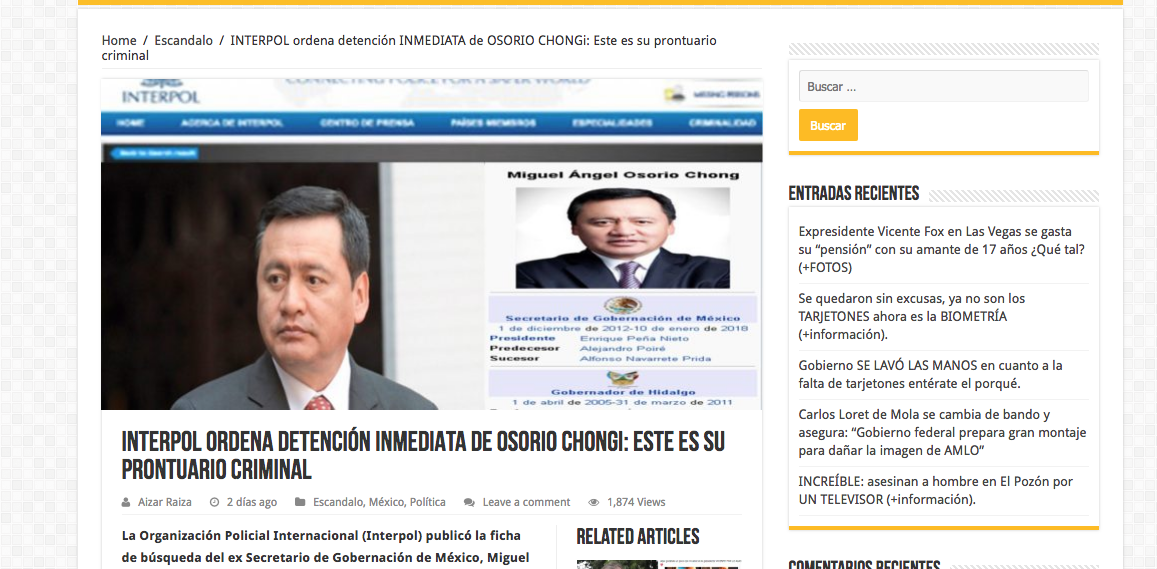Viewport: 1157px width, 569px height.
Task: Click the ENTRADAS RECIENTES heading
Action: (x=854, y=193)
